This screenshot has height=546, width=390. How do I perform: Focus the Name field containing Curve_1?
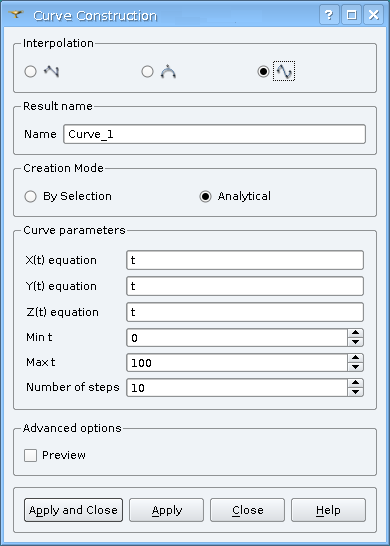(214, 134)
